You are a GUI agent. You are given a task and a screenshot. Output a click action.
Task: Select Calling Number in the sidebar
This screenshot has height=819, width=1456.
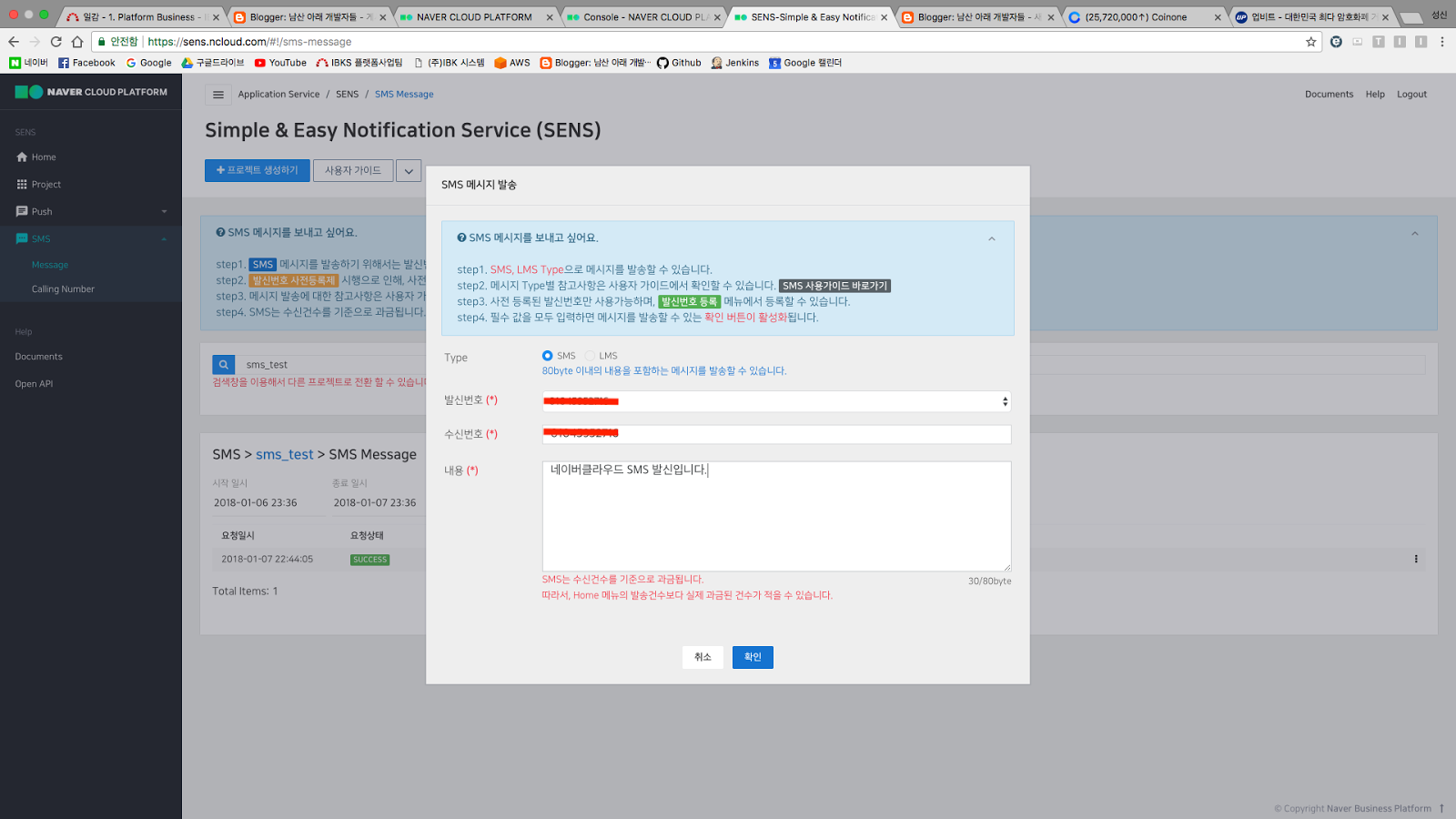pyautogui.click(x=63, y=289)
